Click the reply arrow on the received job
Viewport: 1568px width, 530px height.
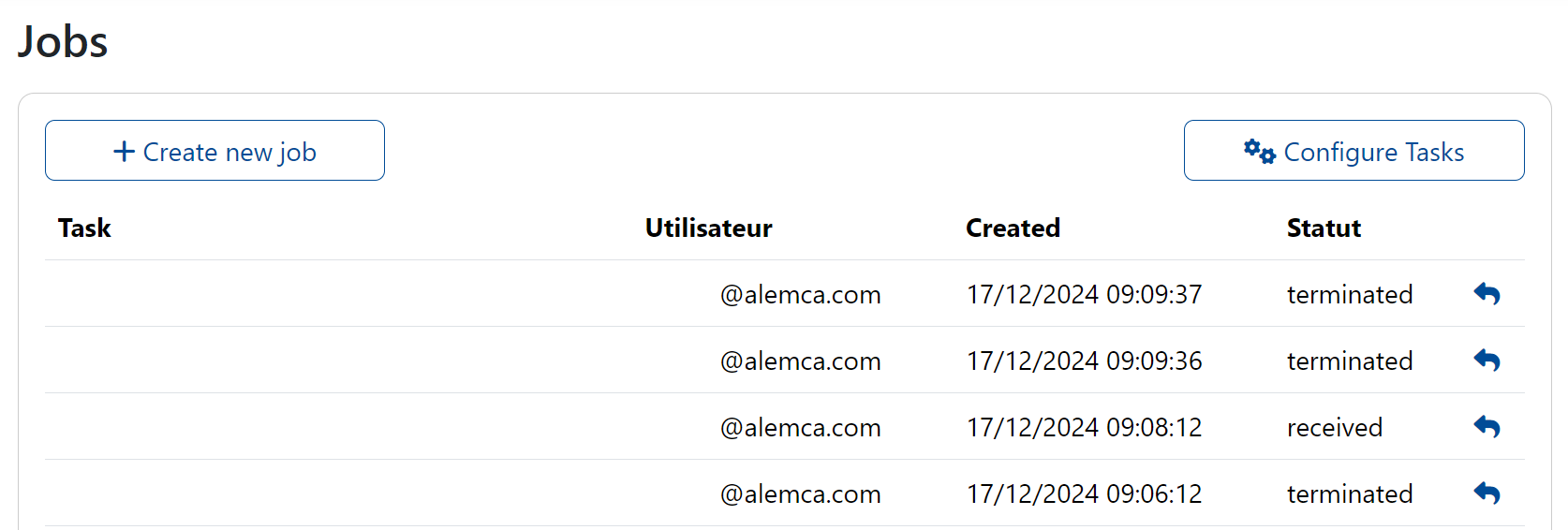(1487, 427)
